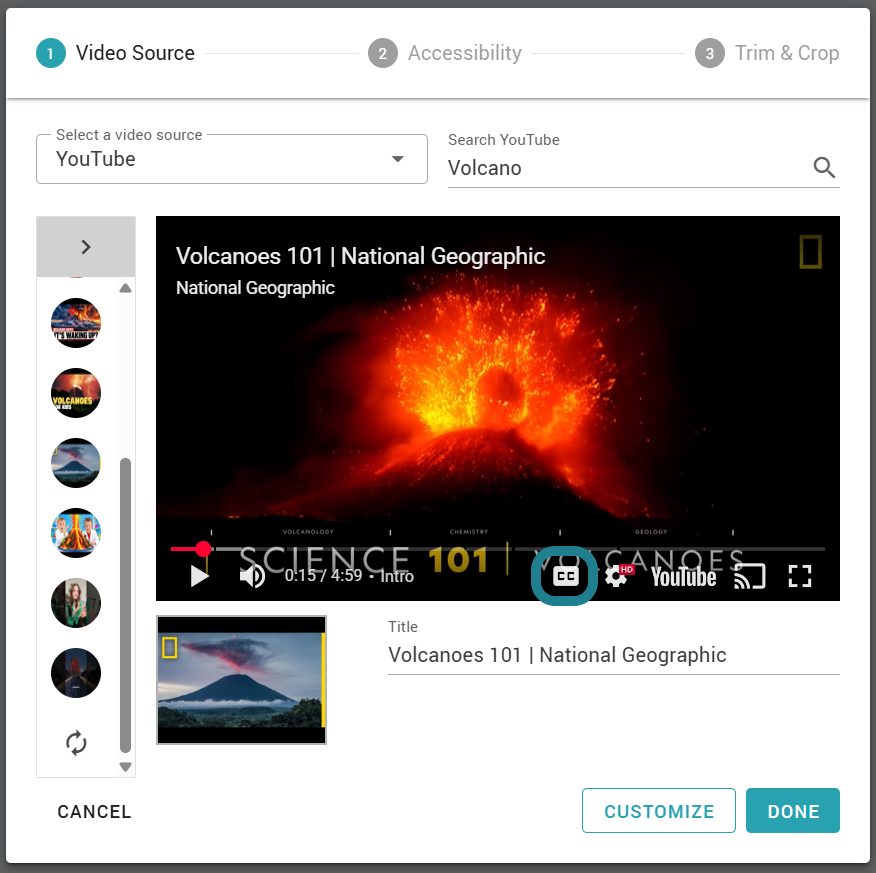Click the Customize button
The image size is (876, 873).
(x=659, y=810)
